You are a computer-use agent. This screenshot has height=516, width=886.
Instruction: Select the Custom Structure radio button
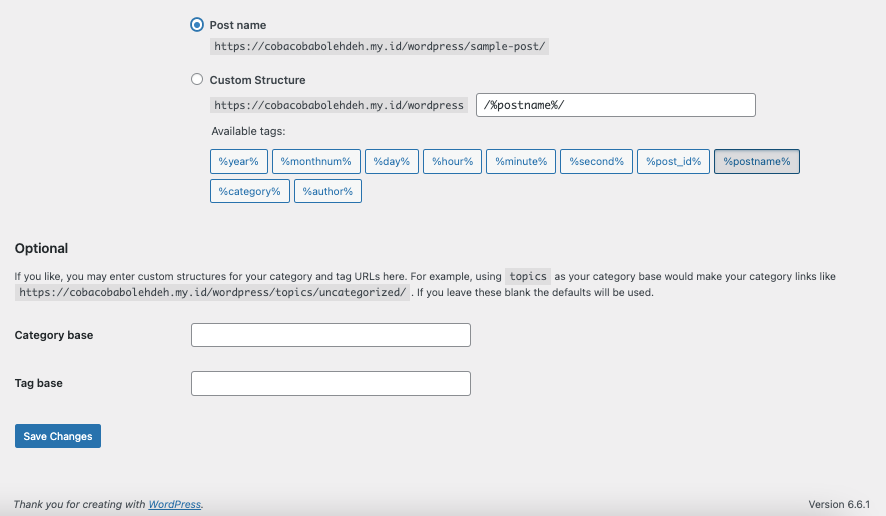tap(197, 79)
